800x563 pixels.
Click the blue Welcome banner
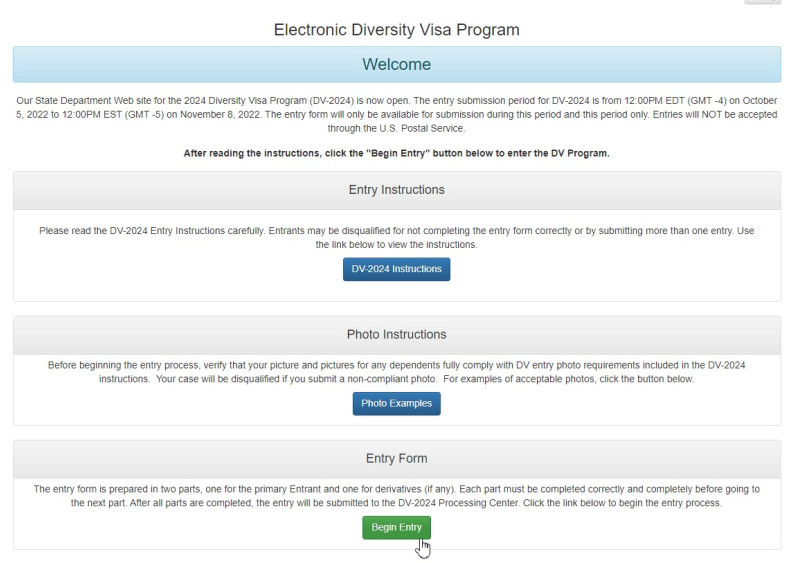pos(397,64)
